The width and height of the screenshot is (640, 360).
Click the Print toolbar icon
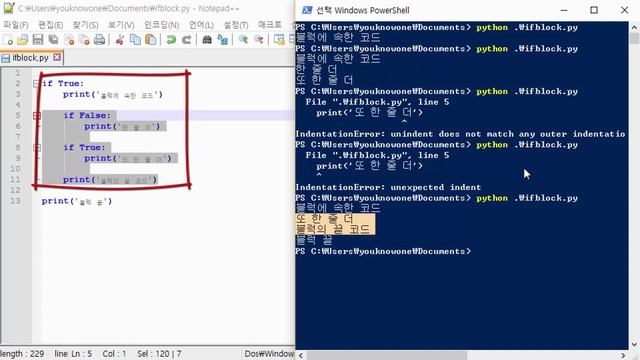(x=99, y=40)
